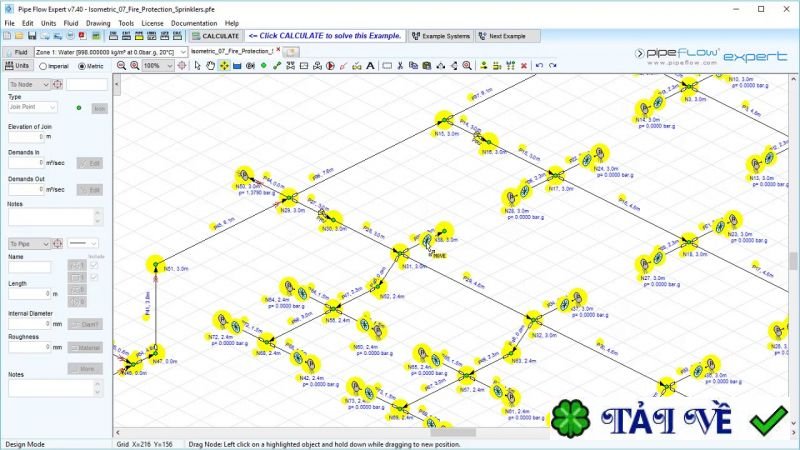Click the red crosshair next to zoom percentage
800x450 pixels.
click(182, 65)
